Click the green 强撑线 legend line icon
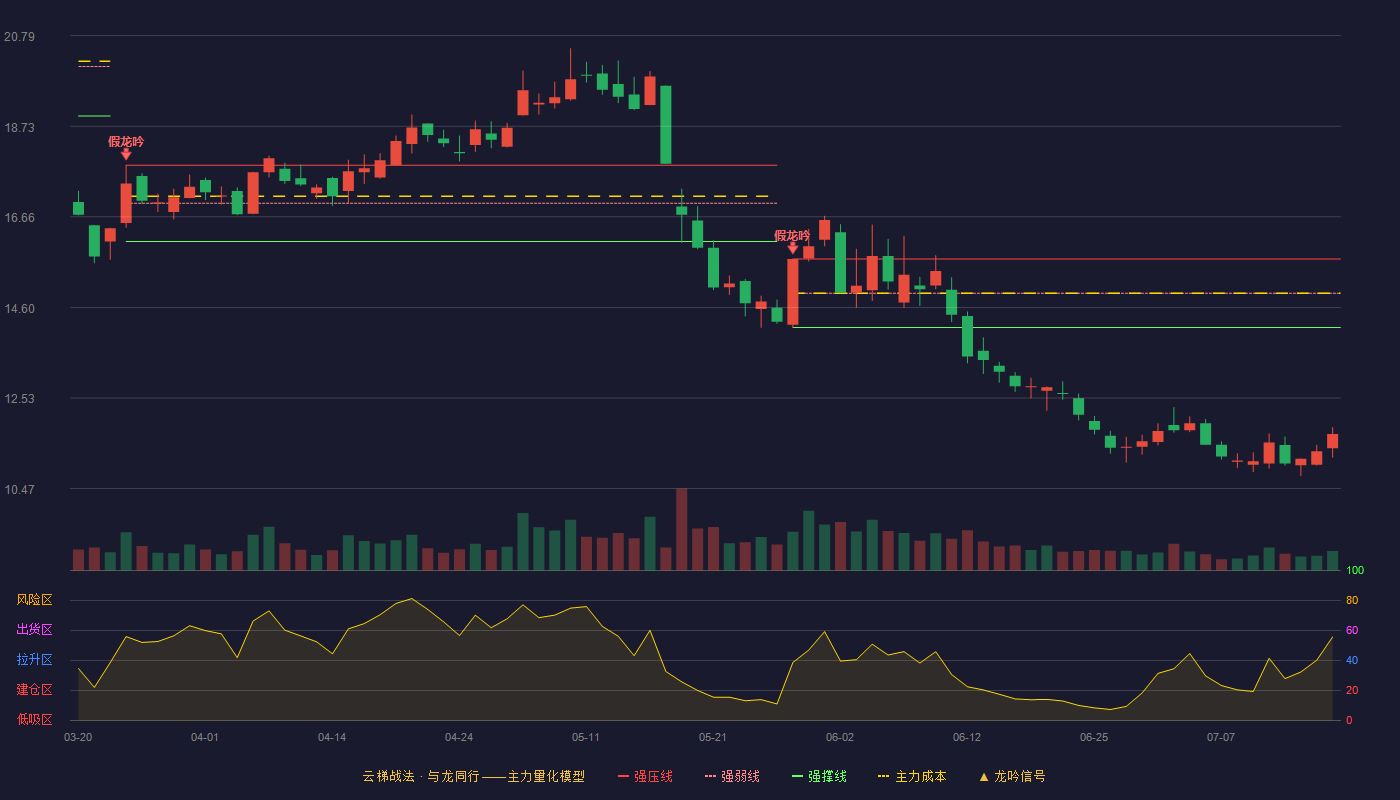Screen dimensions: 1400x800 coord(798,776)
